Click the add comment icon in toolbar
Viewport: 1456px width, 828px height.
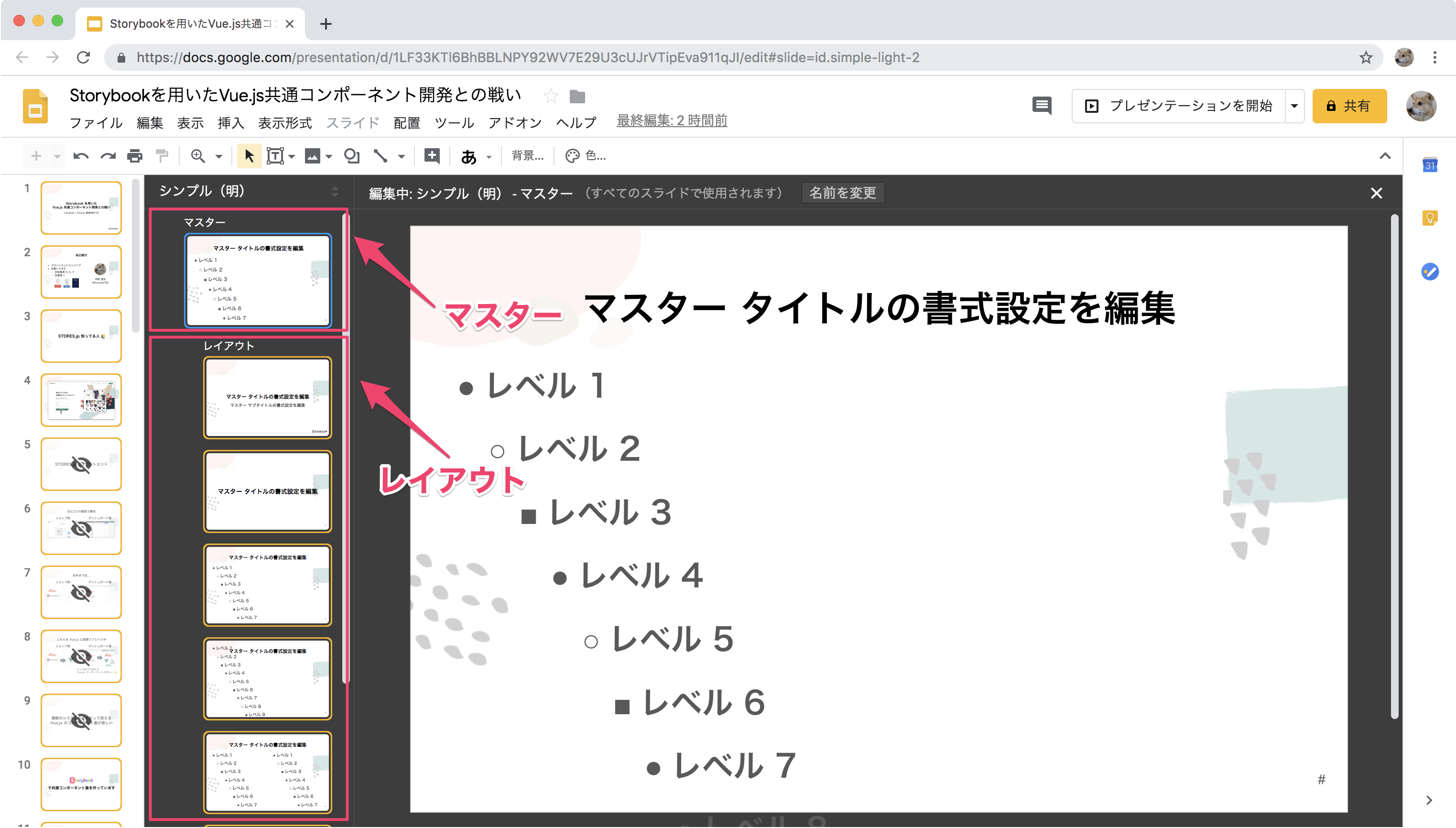(x=432, y=155)
